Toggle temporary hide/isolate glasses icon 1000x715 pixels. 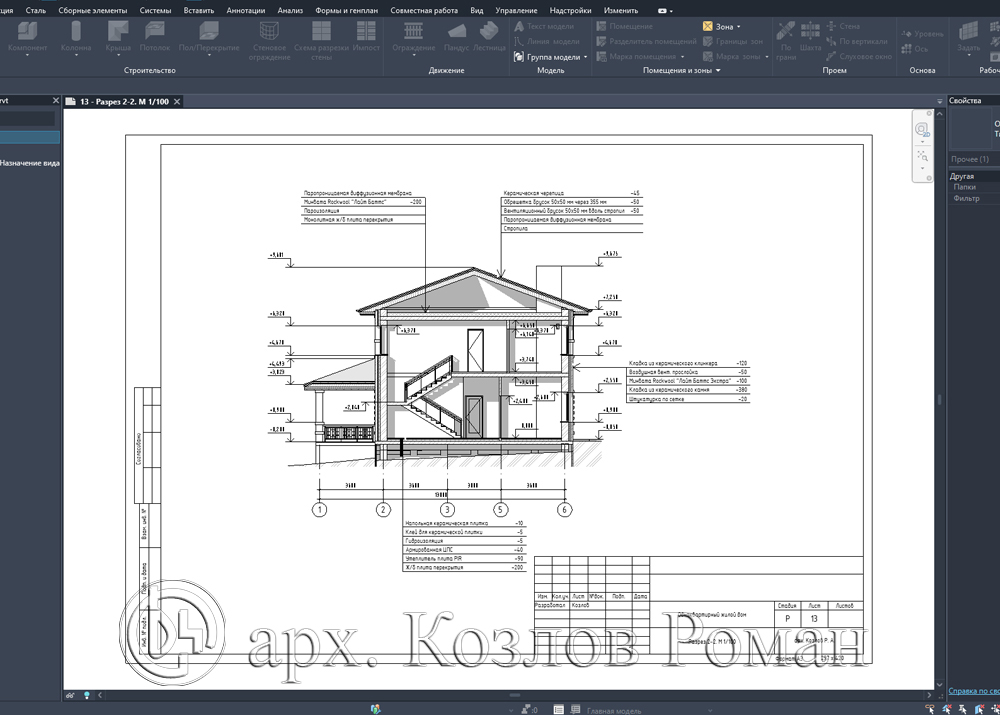point(70,695)
